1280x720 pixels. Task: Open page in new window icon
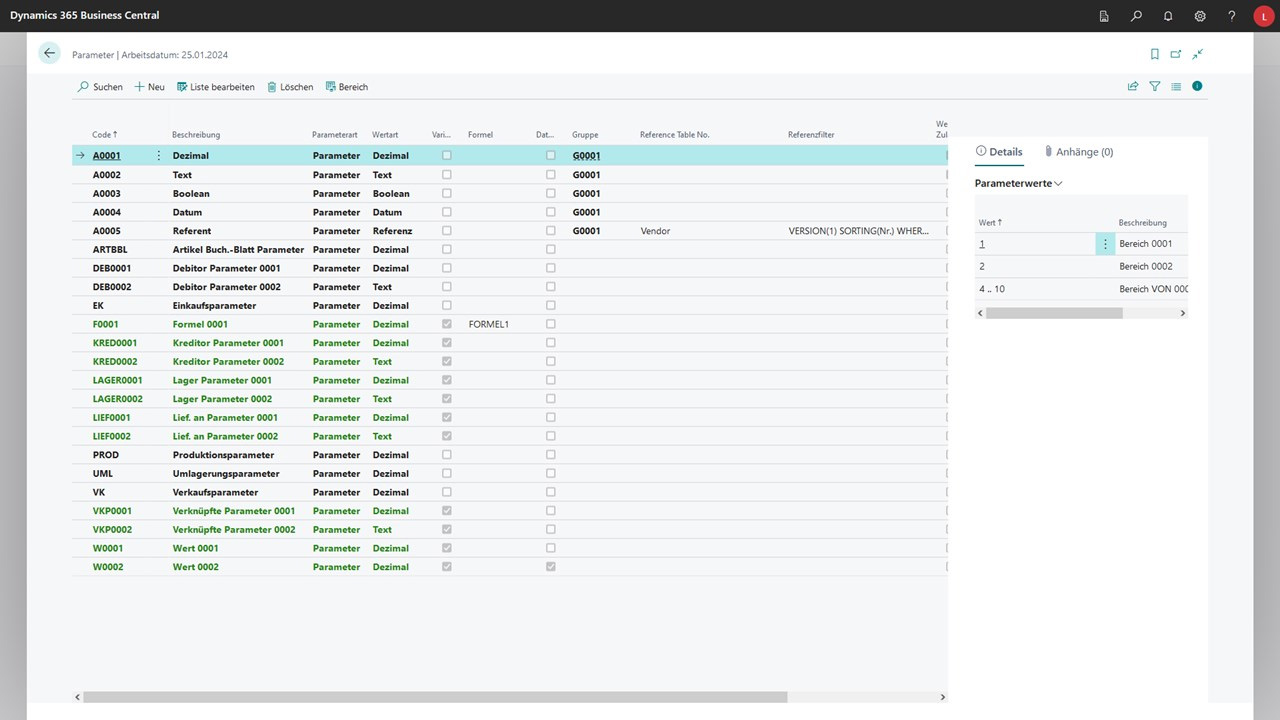point(1176,54)
